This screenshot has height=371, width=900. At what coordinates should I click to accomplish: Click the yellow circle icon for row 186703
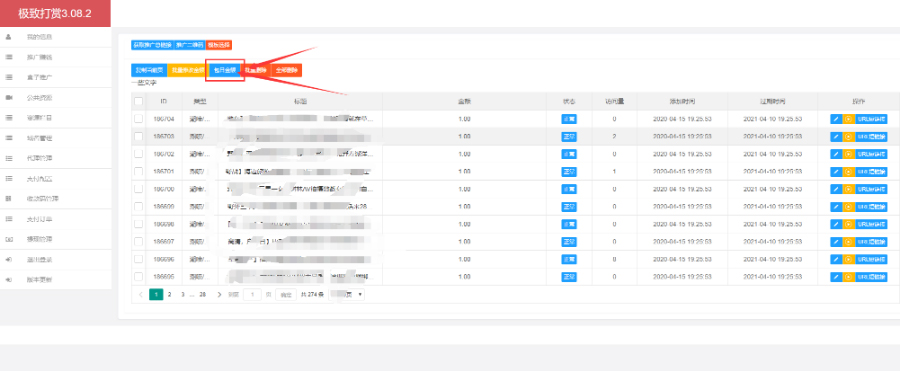pyautogui.click(x=848, y=137)
